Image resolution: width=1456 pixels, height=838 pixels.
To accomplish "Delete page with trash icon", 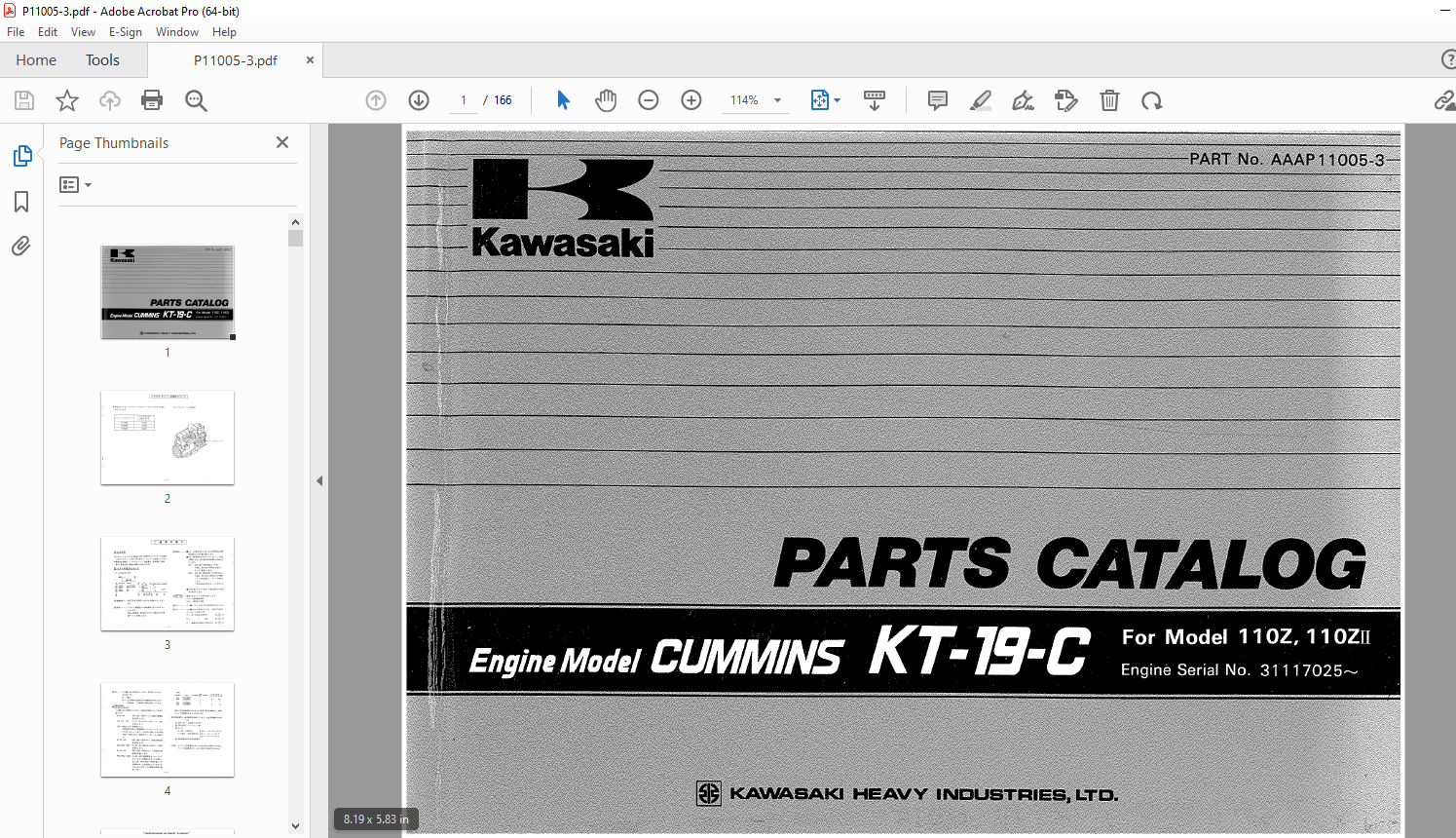I will click(x=1109, y=100).
